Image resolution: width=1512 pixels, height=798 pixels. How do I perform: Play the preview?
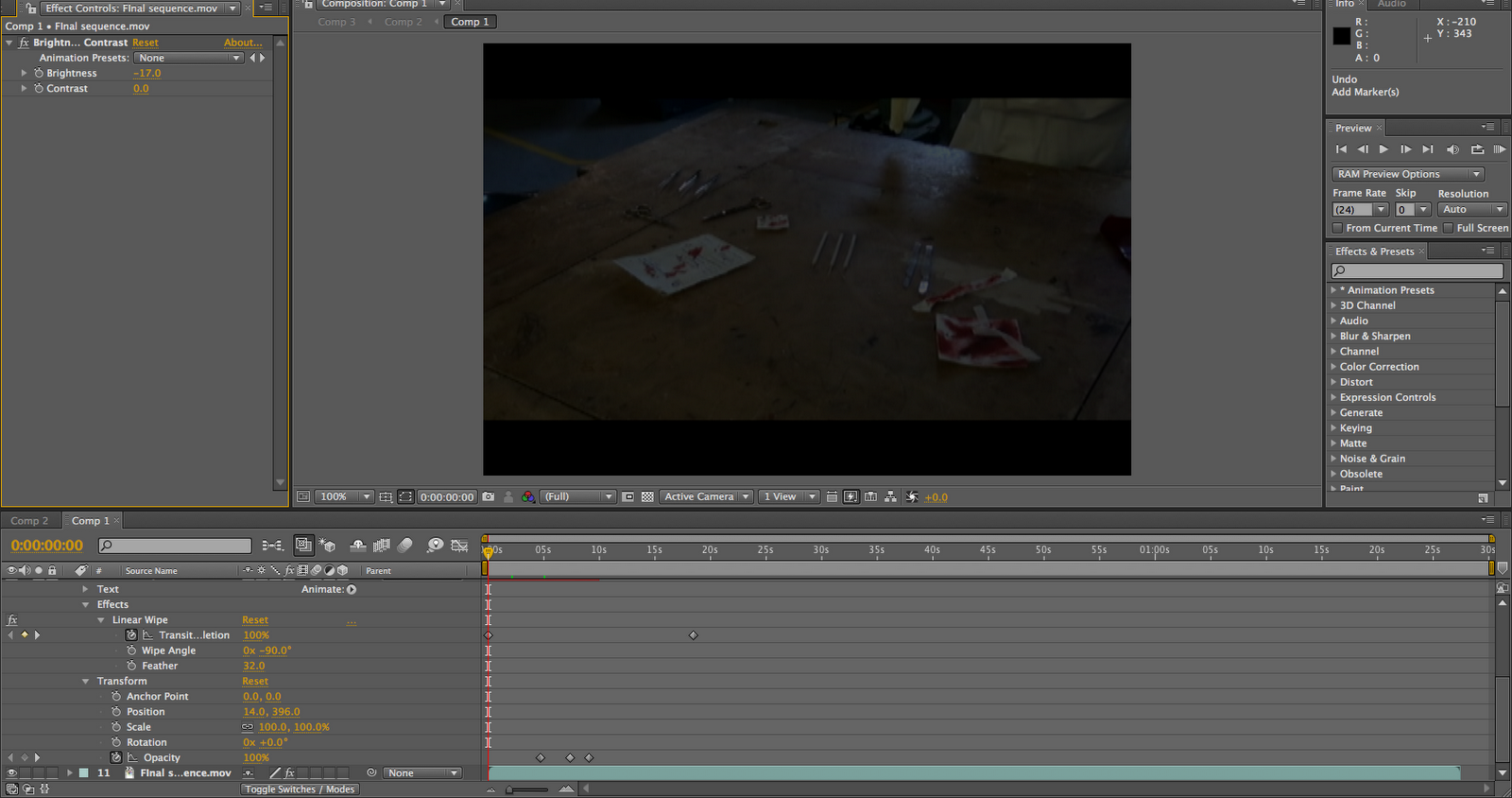point(1383,149)
